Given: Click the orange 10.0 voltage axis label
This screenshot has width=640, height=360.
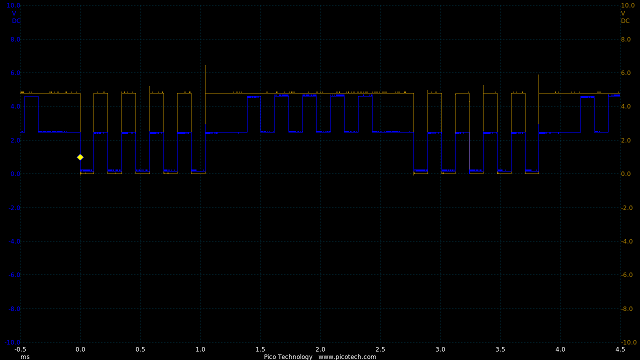Looking at the screenshot, I should click(627, 5).
